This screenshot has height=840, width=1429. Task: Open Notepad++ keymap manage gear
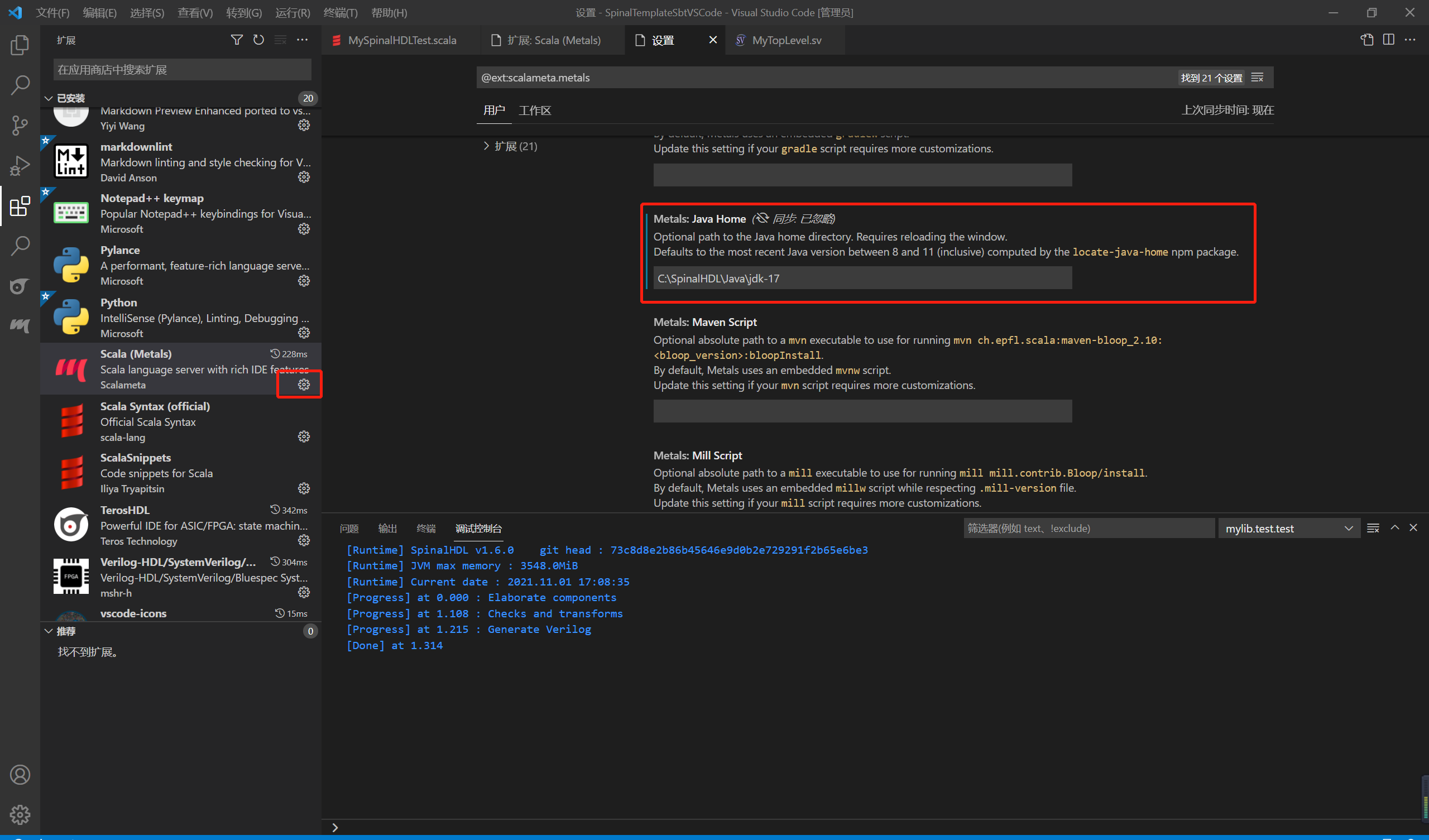[304, 229]
